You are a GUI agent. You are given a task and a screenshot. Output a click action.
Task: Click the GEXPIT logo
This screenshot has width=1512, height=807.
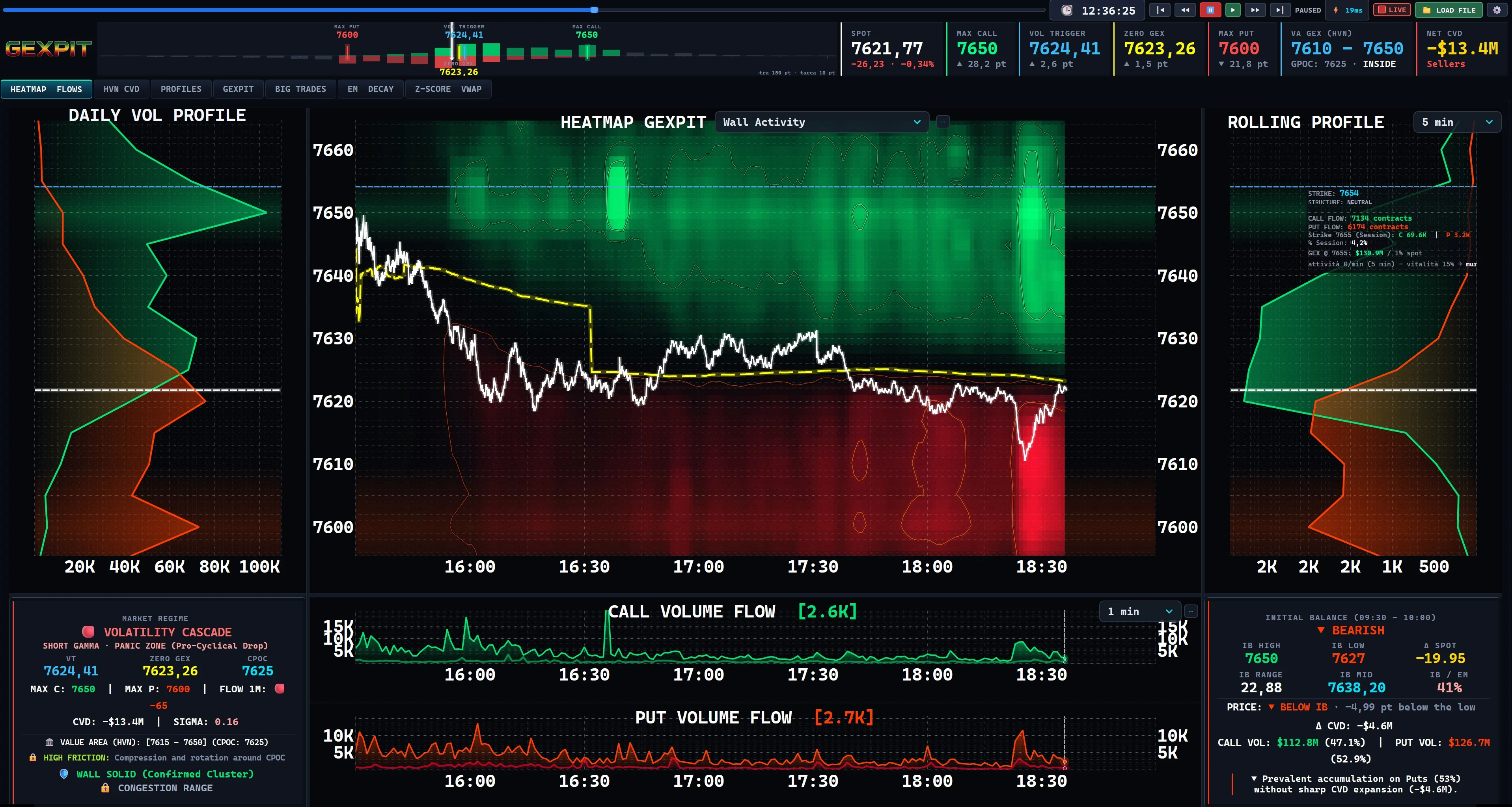[x=49, y=49]
